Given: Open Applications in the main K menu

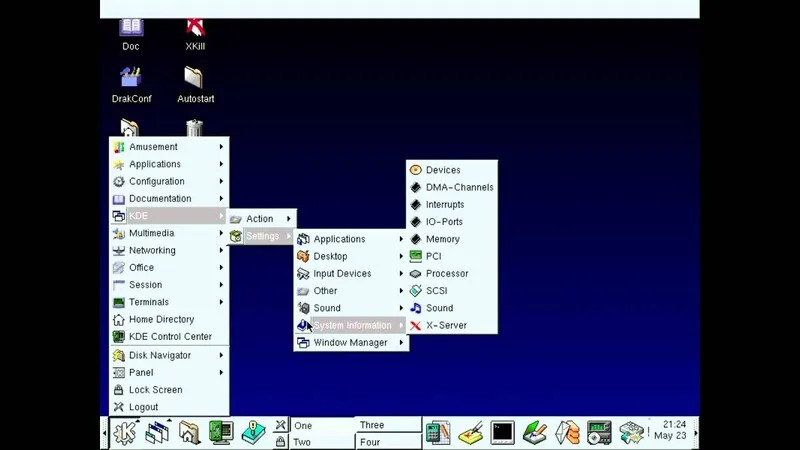Looking at the screenshot, I should 169,164.
